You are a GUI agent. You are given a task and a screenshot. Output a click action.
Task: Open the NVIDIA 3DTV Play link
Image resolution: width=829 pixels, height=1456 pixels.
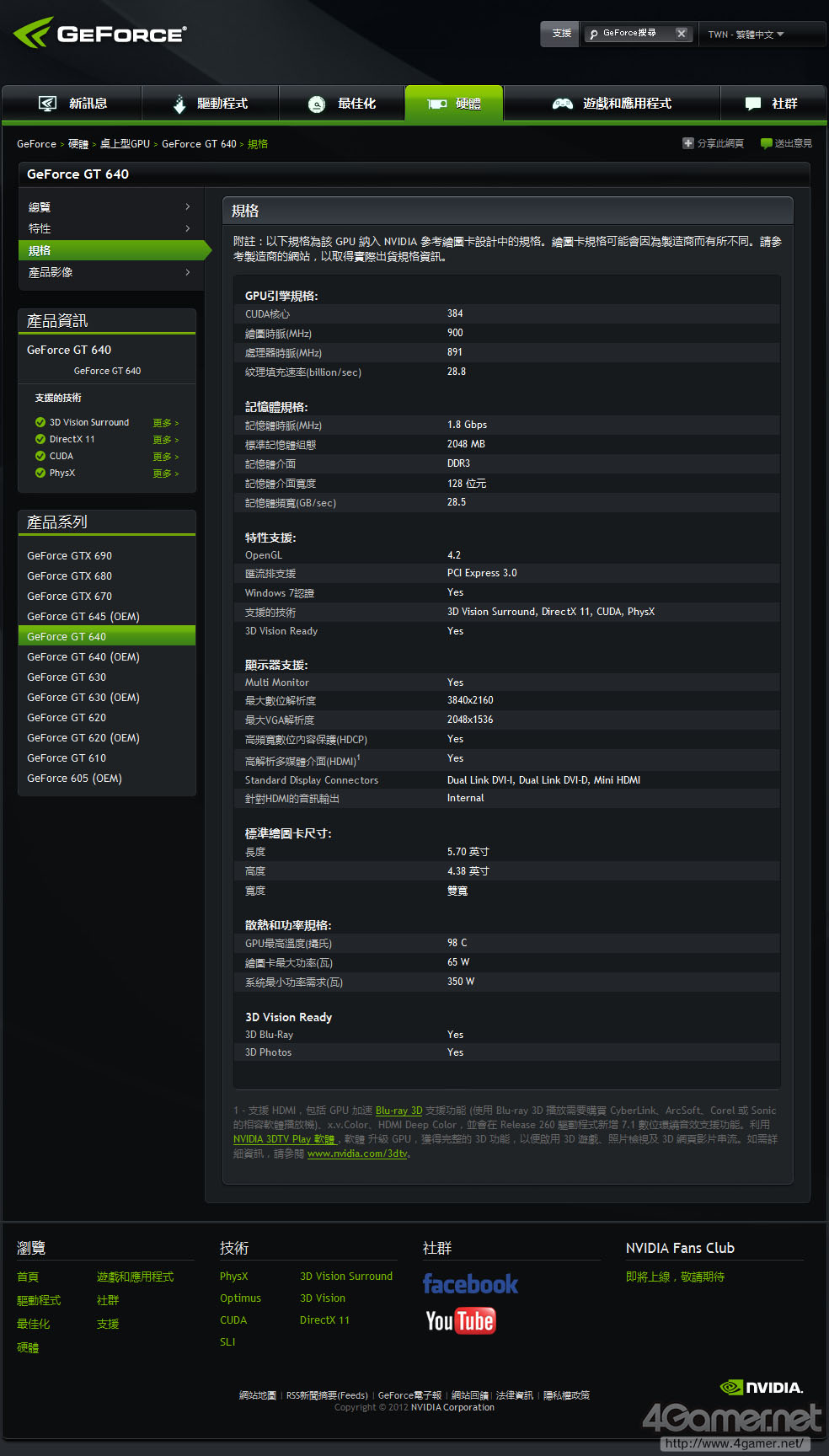[x=284, y=1139]
